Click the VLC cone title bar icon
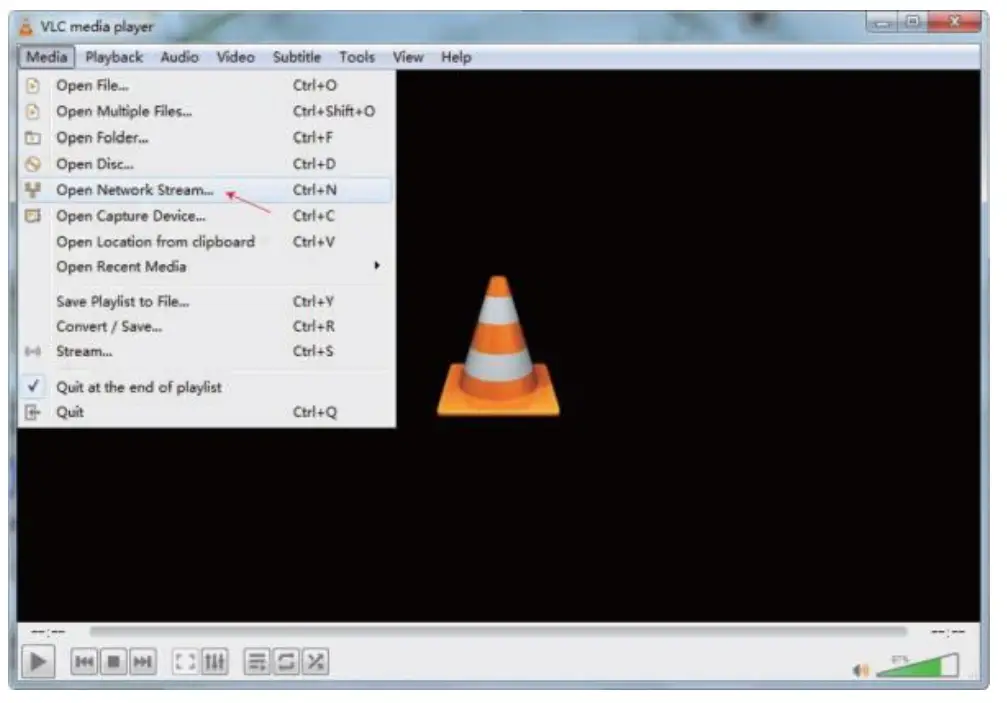The height and width of the screenshot is (703, 1007). coord(26,27)
